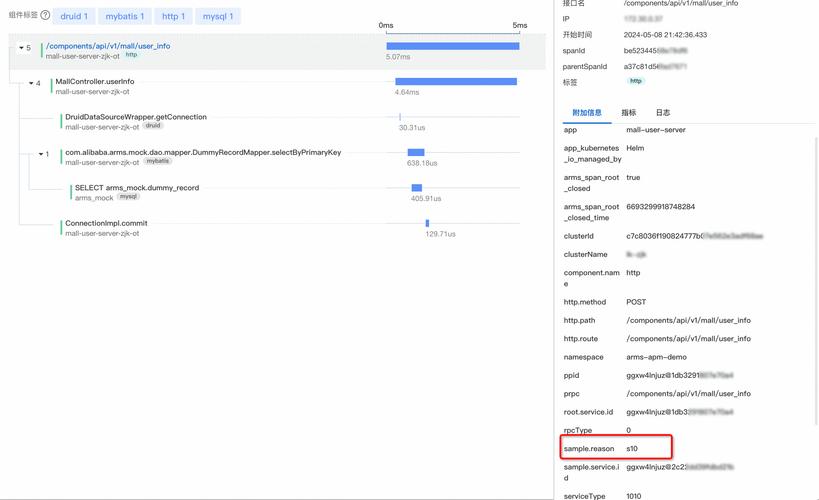Click the mysql 1 component tag
Image resolution: width=819 pixels, height=500 pixels.
(217, 17)
